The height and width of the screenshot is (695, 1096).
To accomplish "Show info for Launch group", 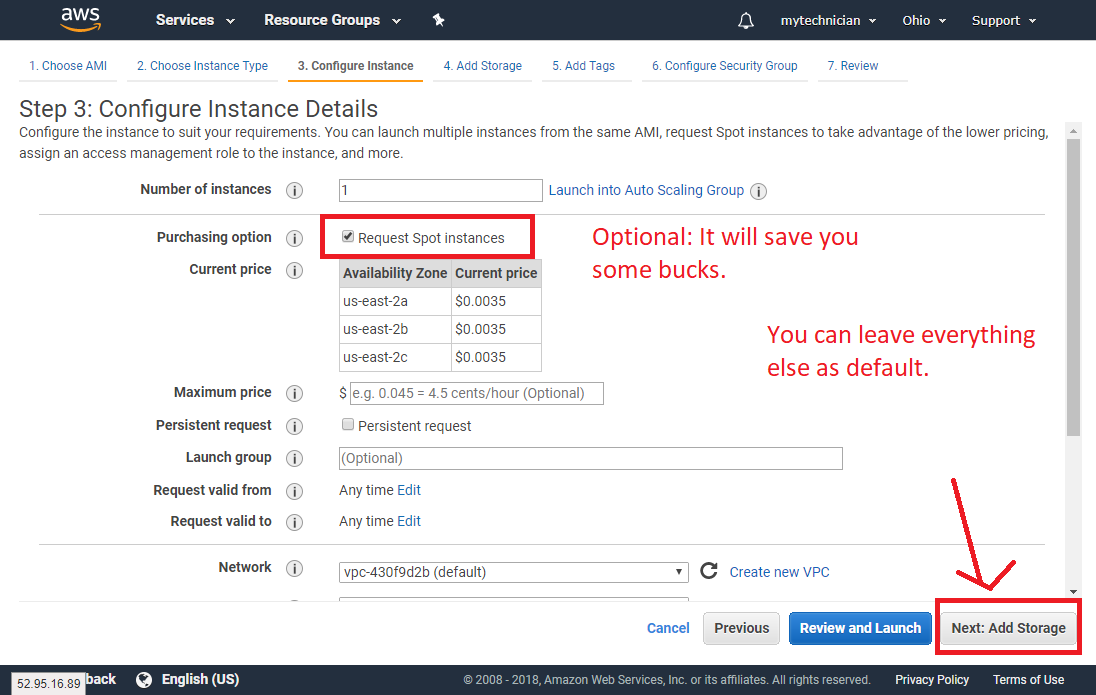I will [294, 459].
